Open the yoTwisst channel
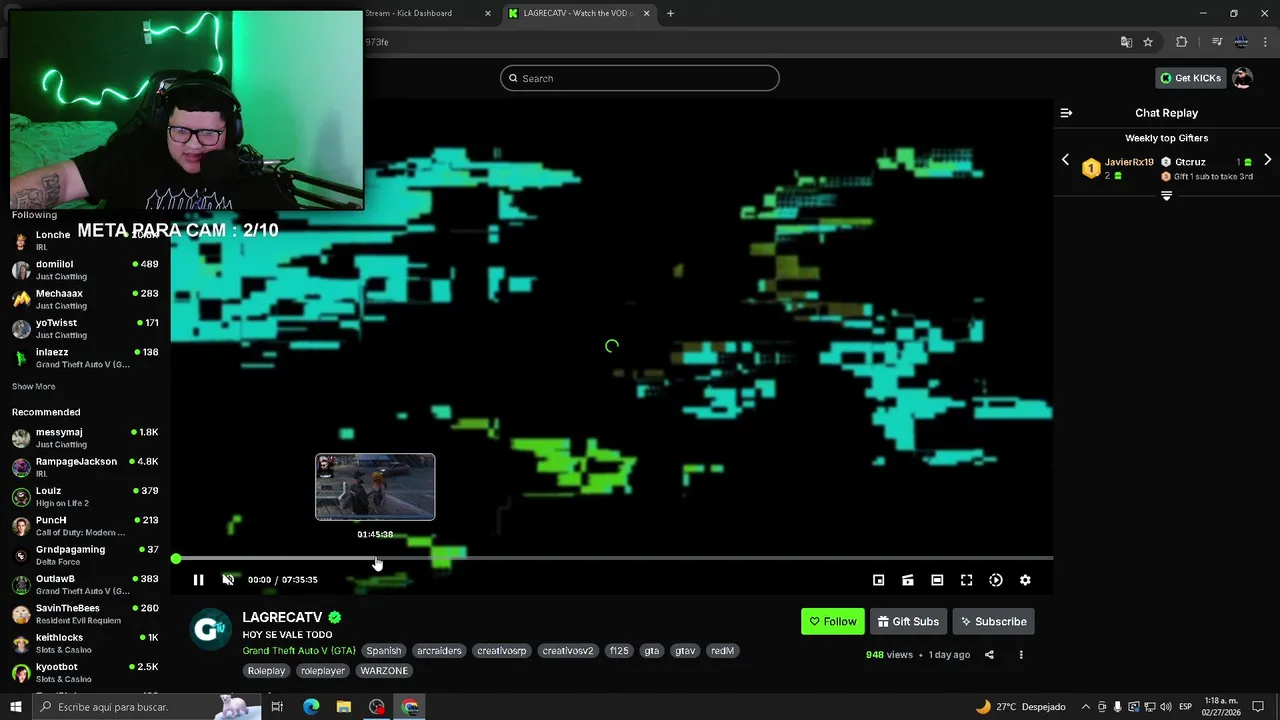Image resolution: width=1280 pixels, height=720 pixels. [x=85, y=328]
